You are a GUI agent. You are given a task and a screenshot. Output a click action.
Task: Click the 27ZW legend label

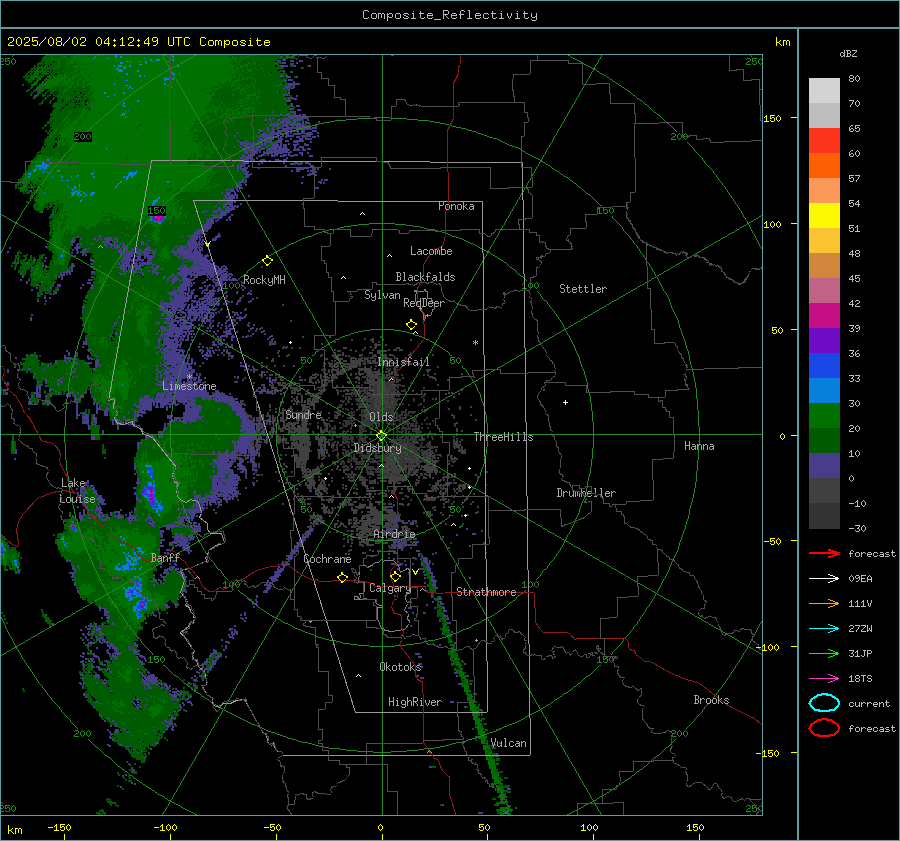coord(860,628)
